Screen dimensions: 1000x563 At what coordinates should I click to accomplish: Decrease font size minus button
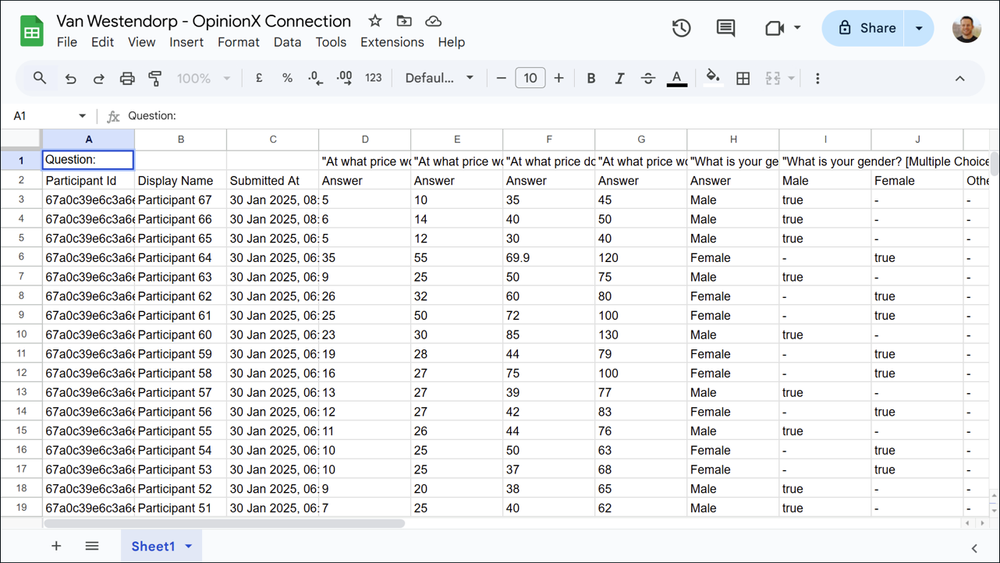[x=501, y=78]
